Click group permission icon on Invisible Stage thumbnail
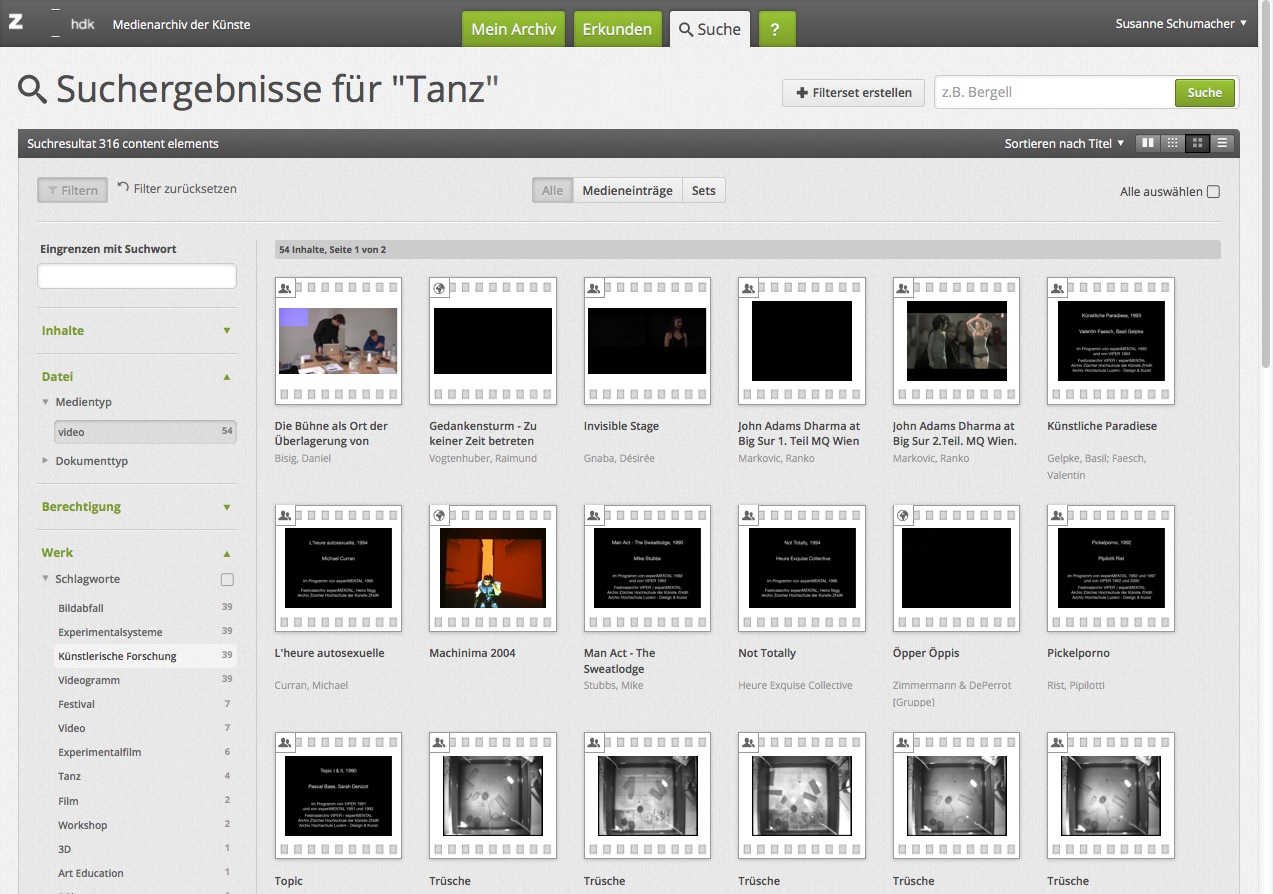 point(593,288)
